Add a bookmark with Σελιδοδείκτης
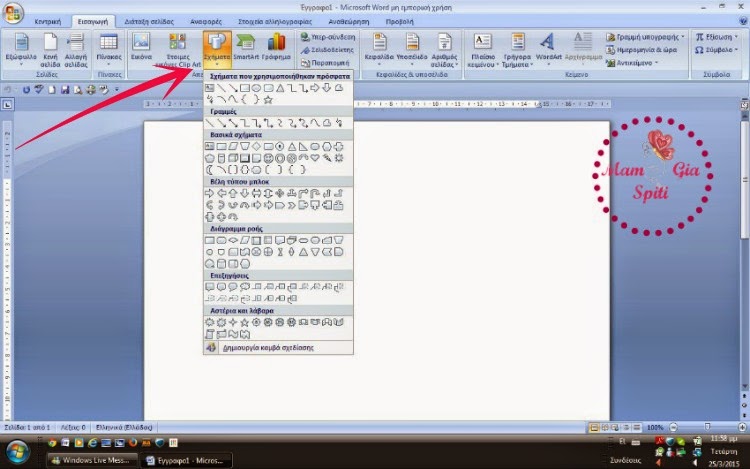This screenshot has height=469, width=750. click(x=327, y=50)
